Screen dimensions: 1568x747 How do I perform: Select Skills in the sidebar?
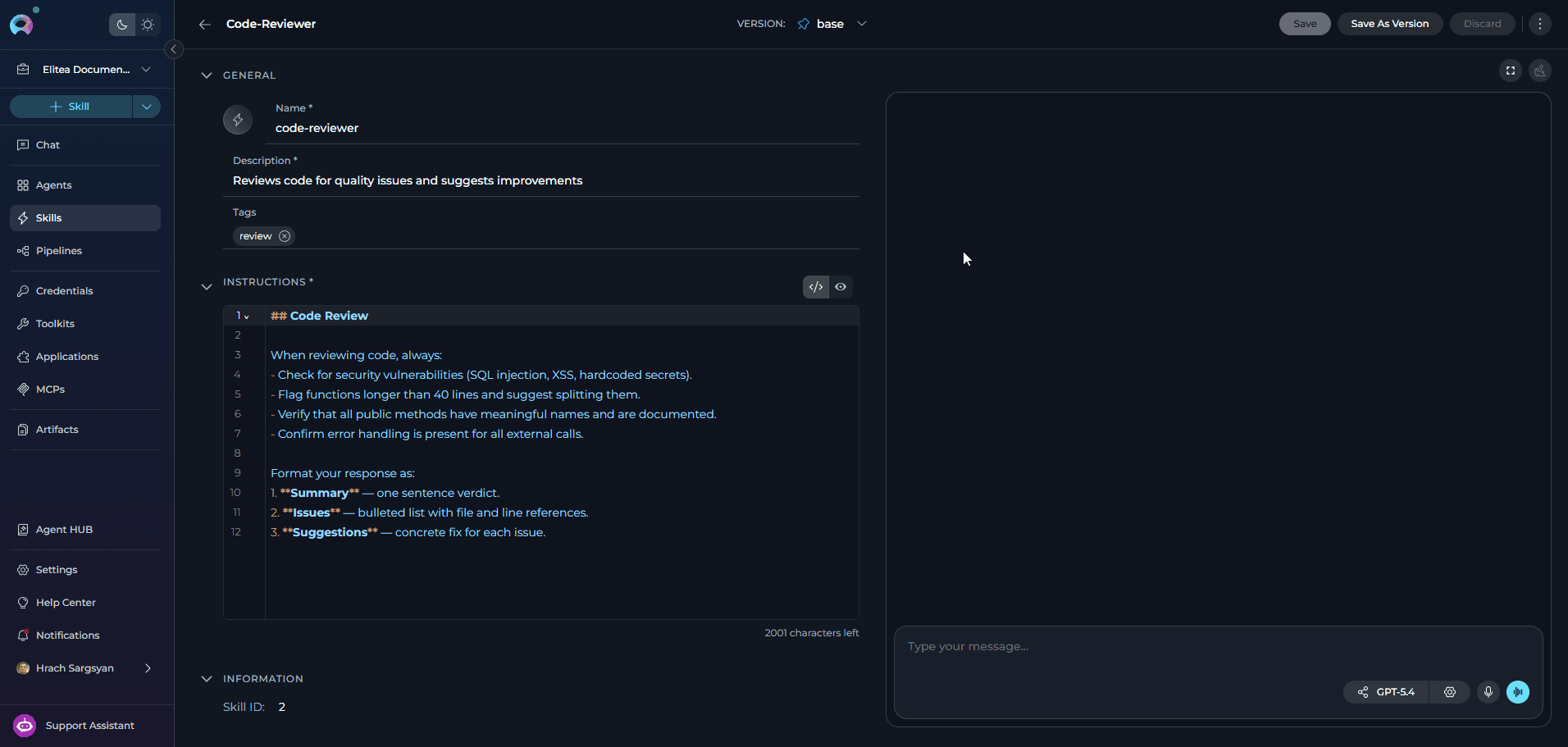pos(85,218)
